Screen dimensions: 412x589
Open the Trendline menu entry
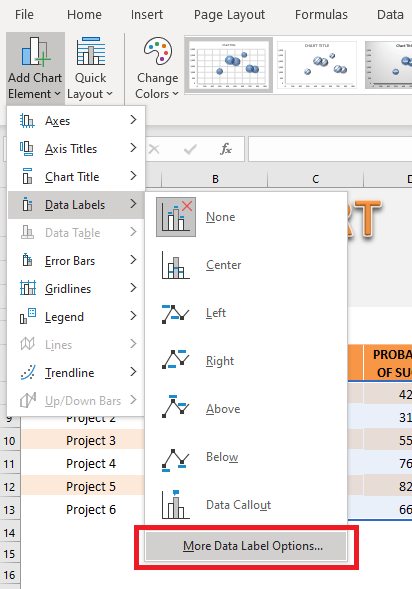(76, 373)
